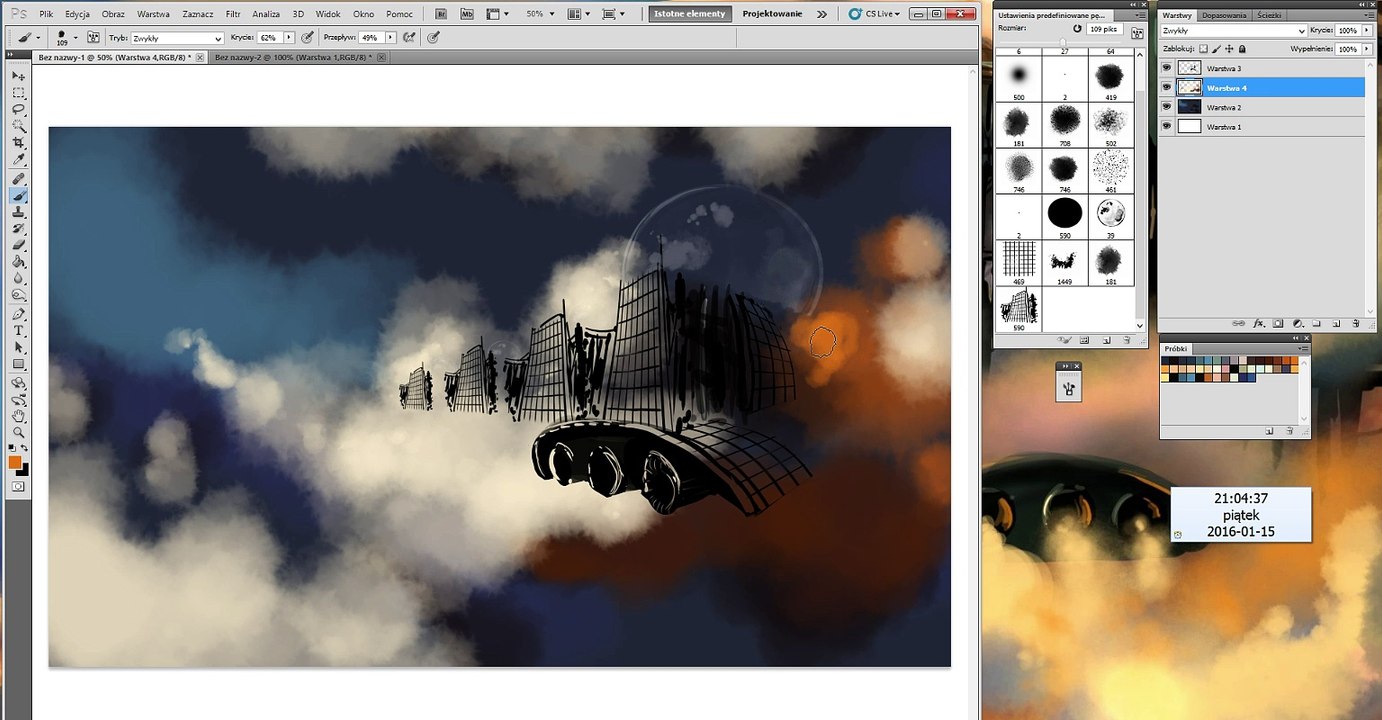Select the Move tool

pyautogui.click(x=18, y=76)
